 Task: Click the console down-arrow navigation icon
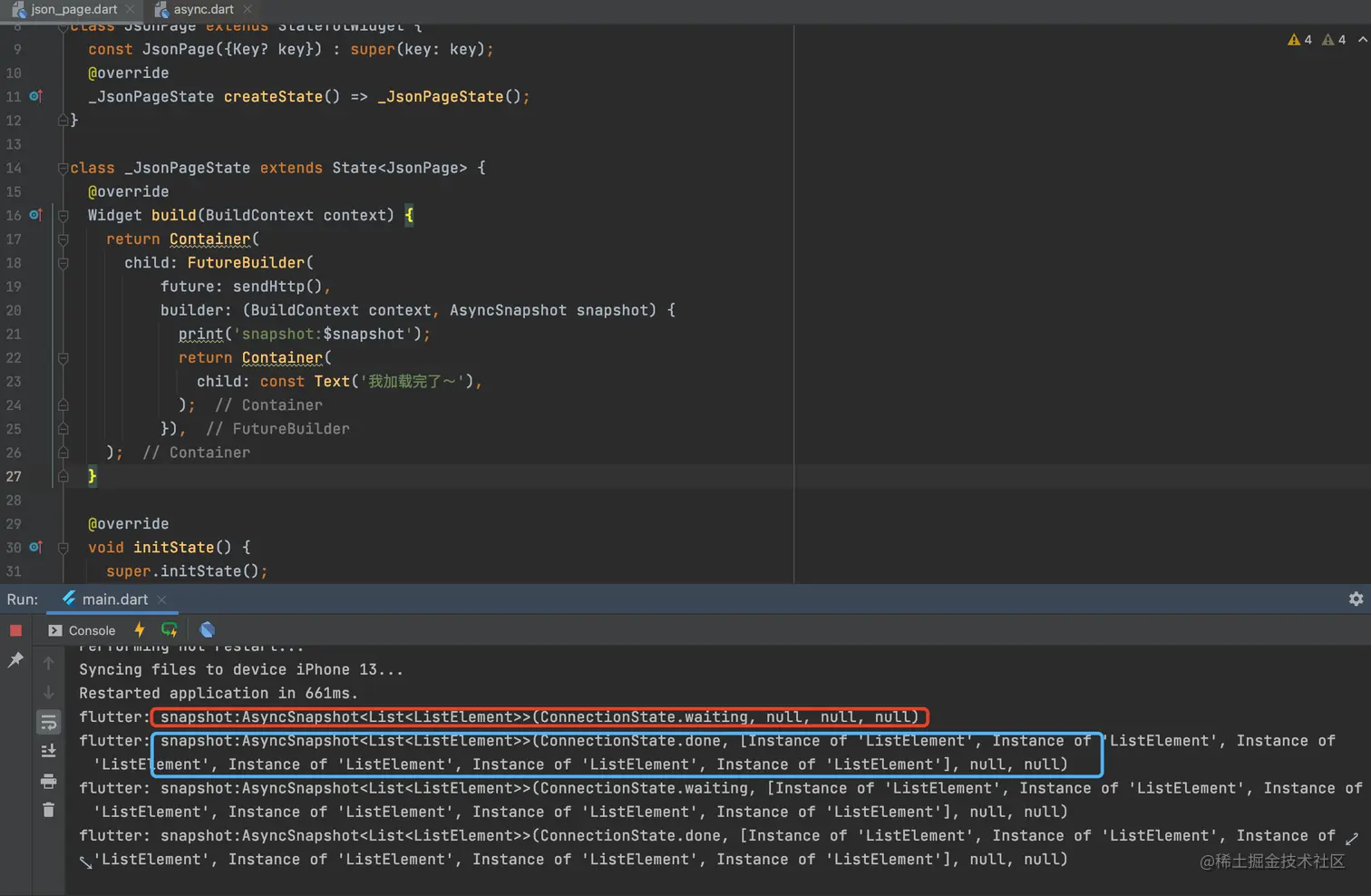pyautogui.click(x=49, y=693)
